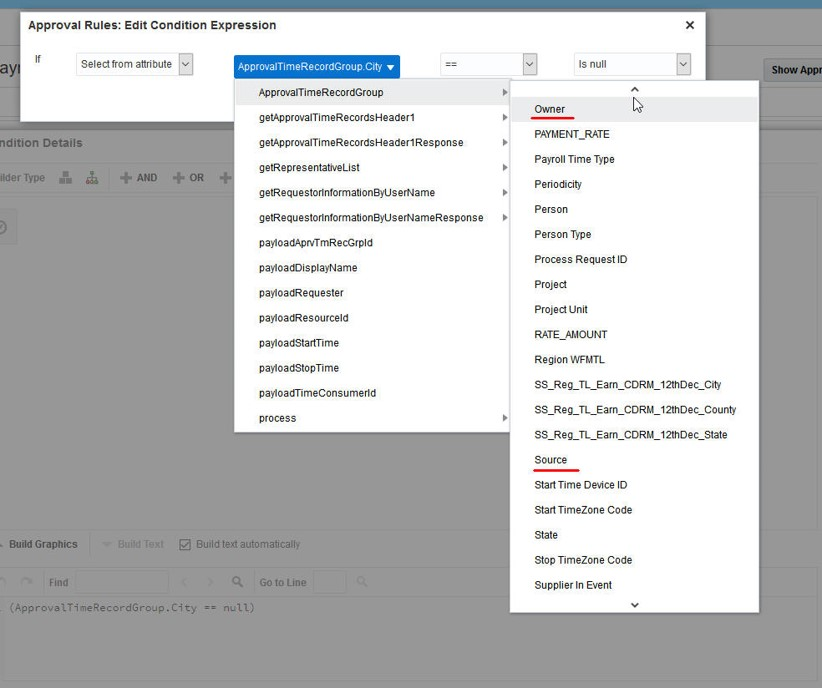
Task: Choose the Start Time Device ID attribute
Action: pos(634,485)
